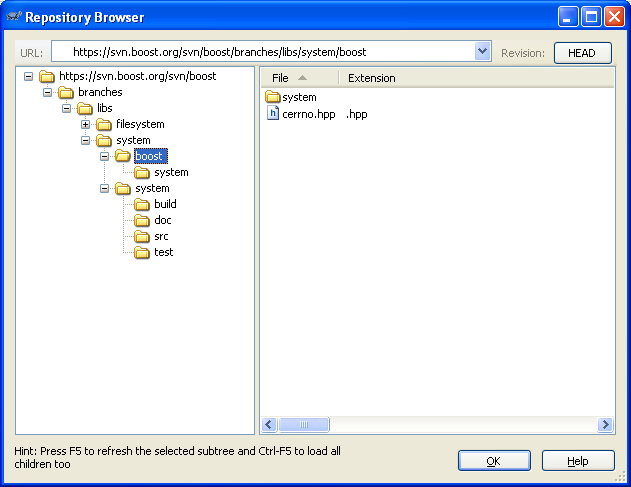Click into the URL input field
Image resolution: width=631 pixels, height=487 pixels.
[263, 52]
